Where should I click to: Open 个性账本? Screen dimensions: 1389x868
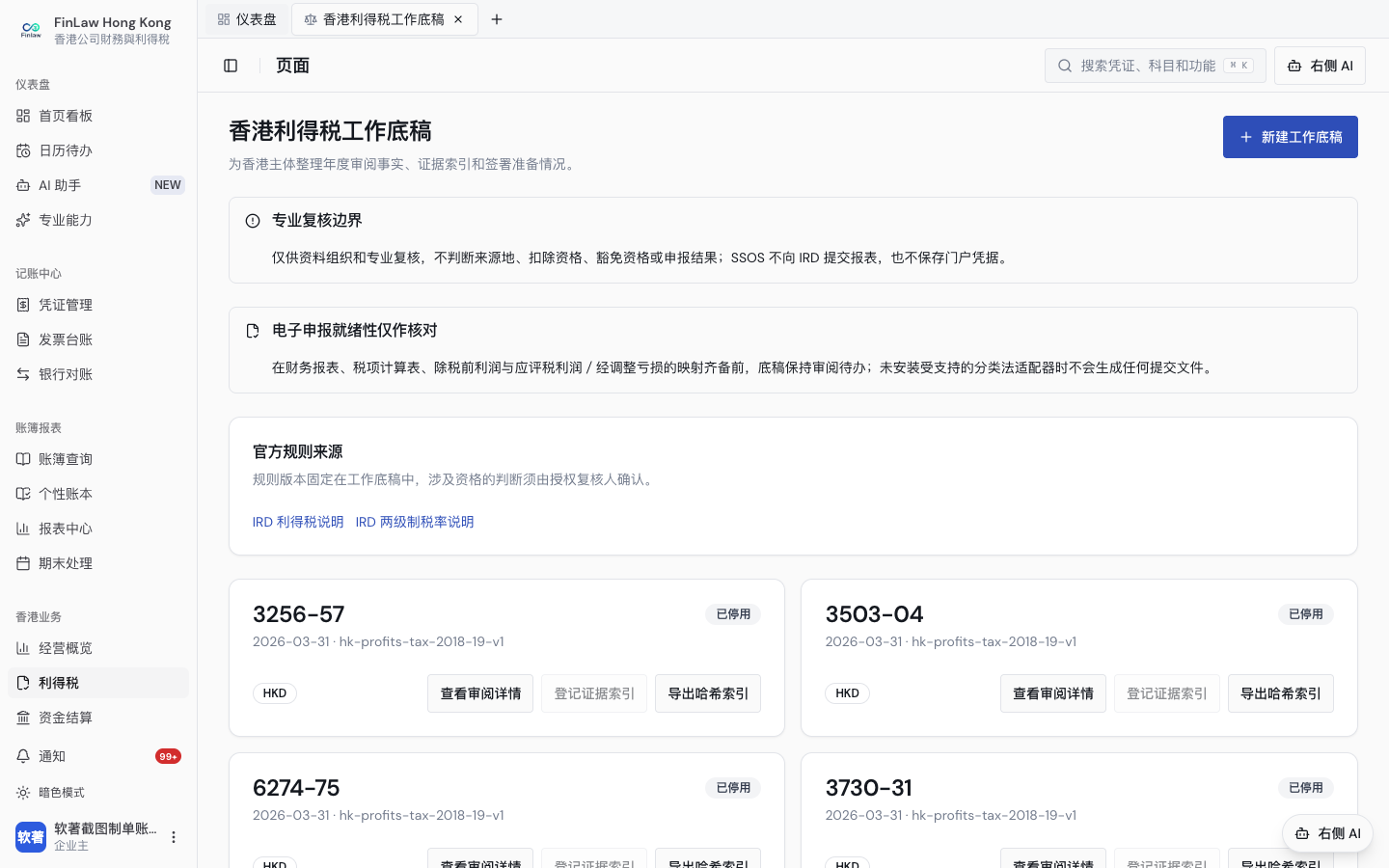pos(98,494)
